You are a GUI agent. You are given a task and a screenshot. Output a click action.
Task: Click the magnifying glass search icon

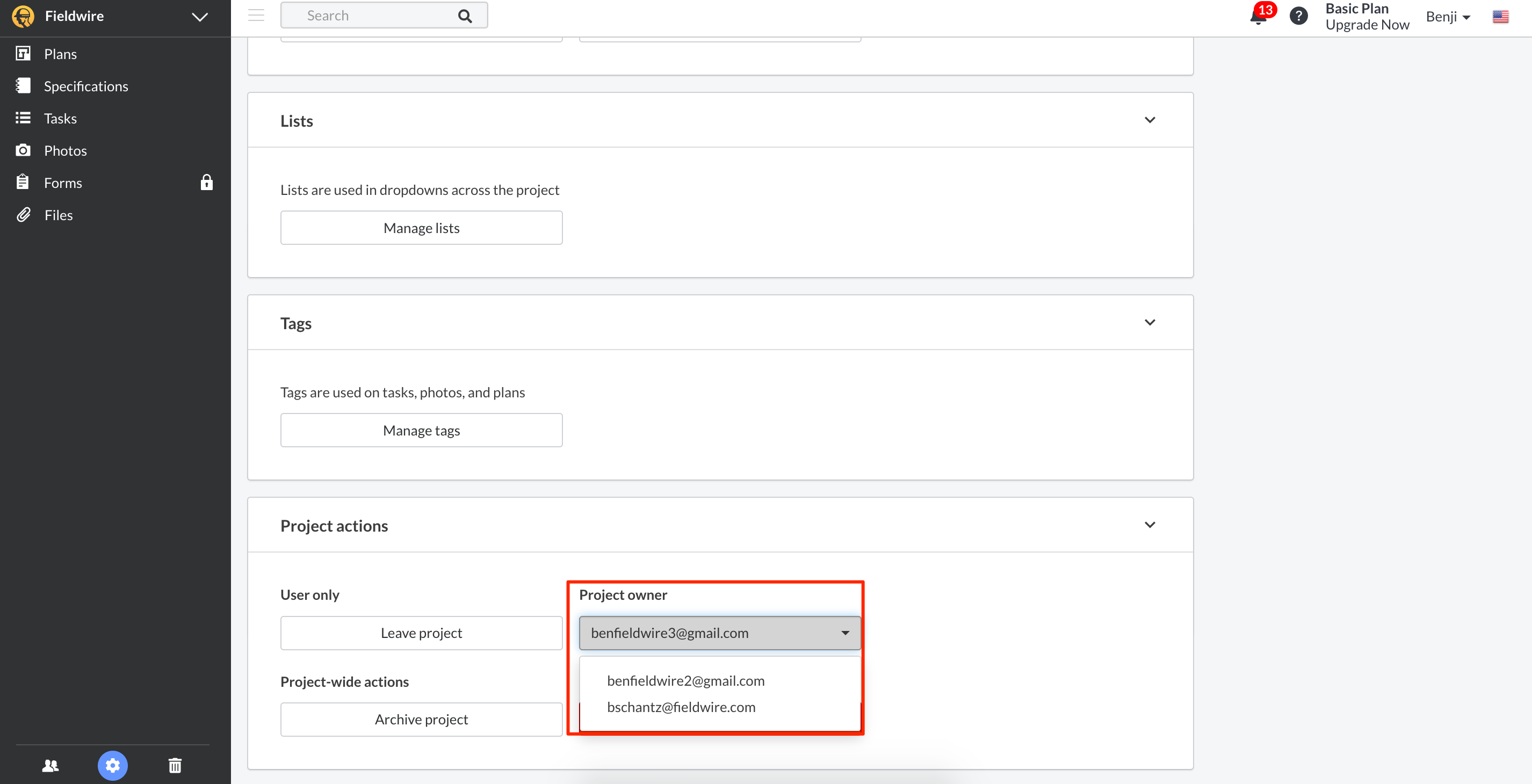[x=465, y=16]
